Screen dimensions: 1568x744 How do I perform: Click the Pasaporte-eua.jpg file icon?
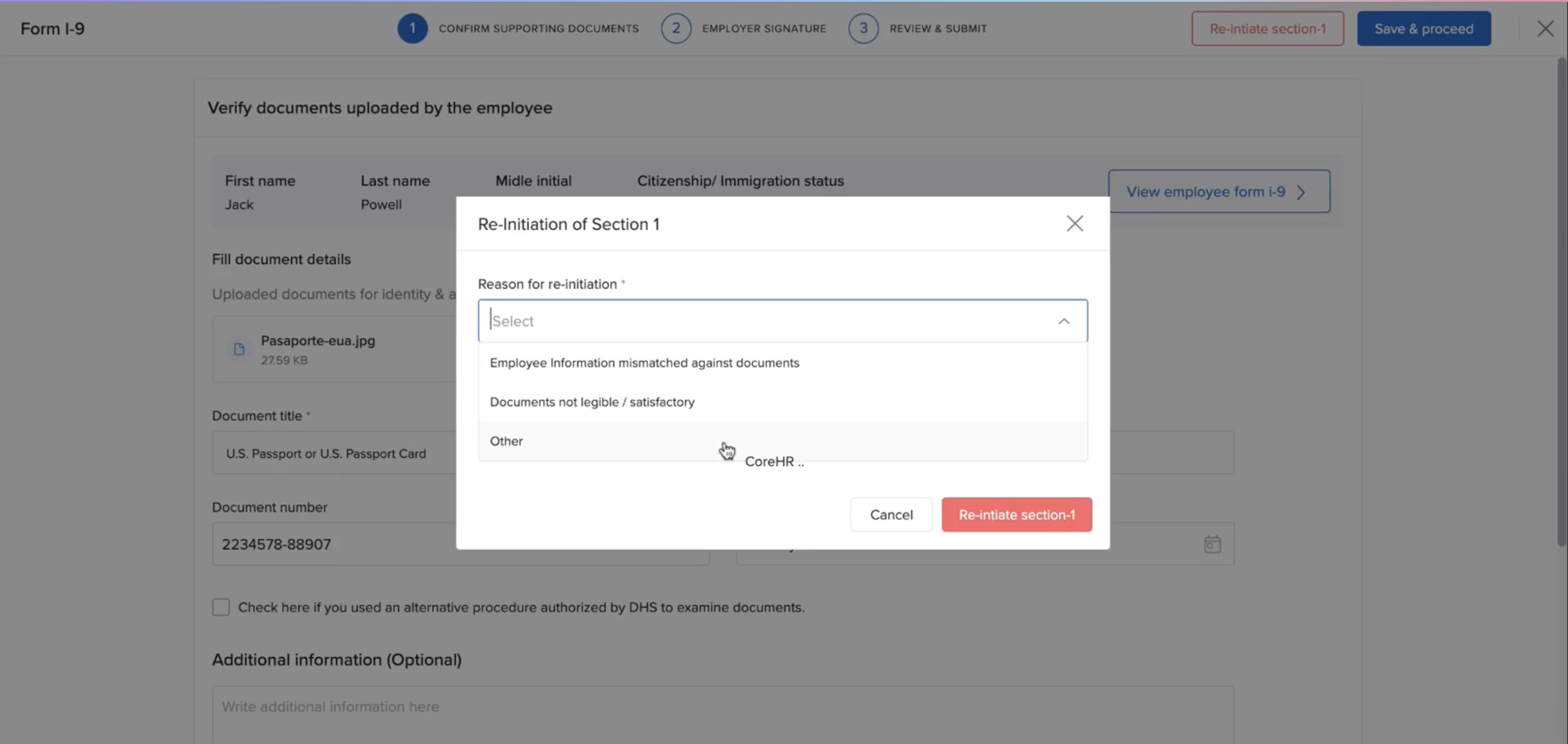239,349
